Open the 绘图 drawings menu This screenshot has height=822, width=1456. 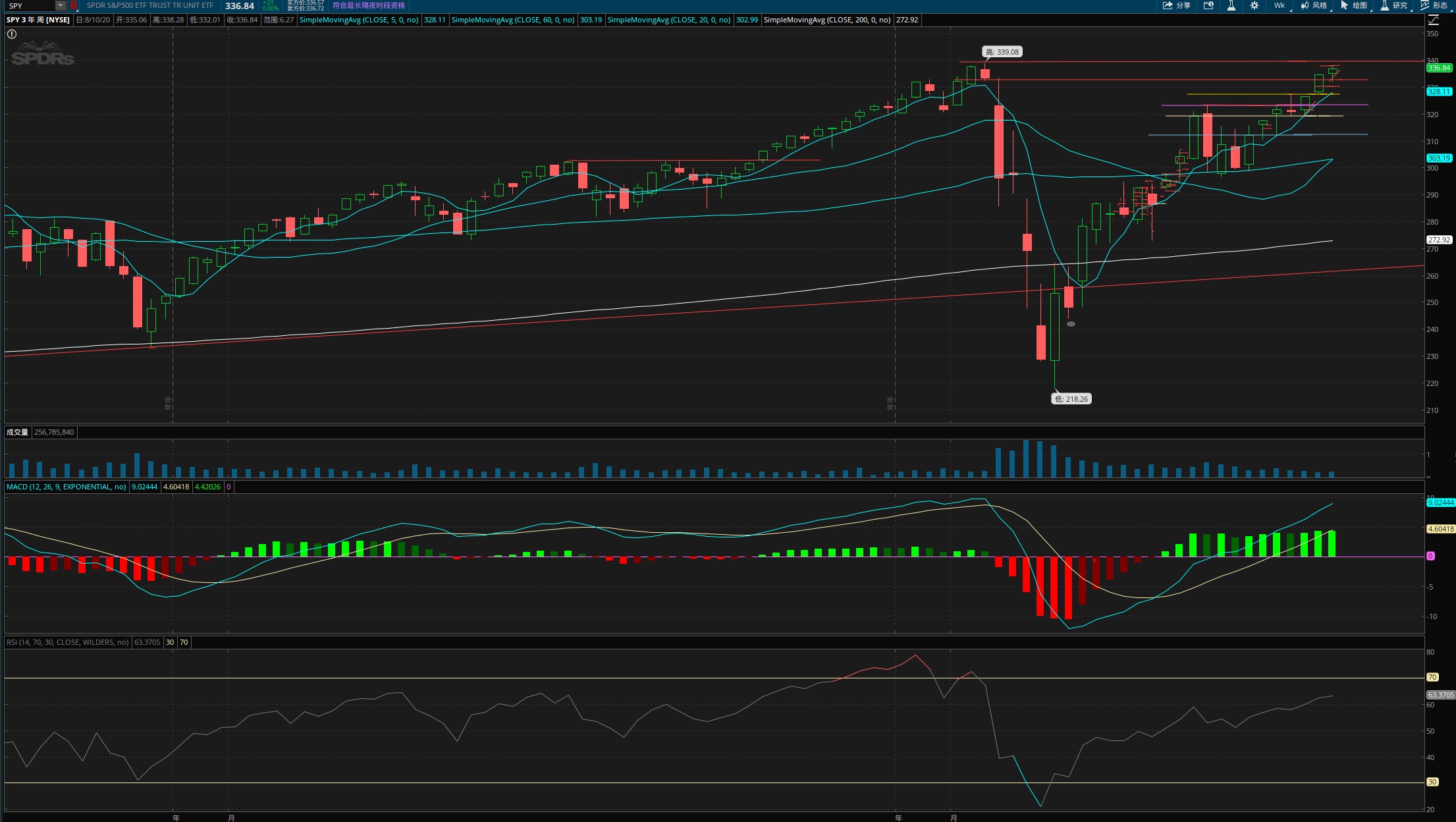point(1354,5)
